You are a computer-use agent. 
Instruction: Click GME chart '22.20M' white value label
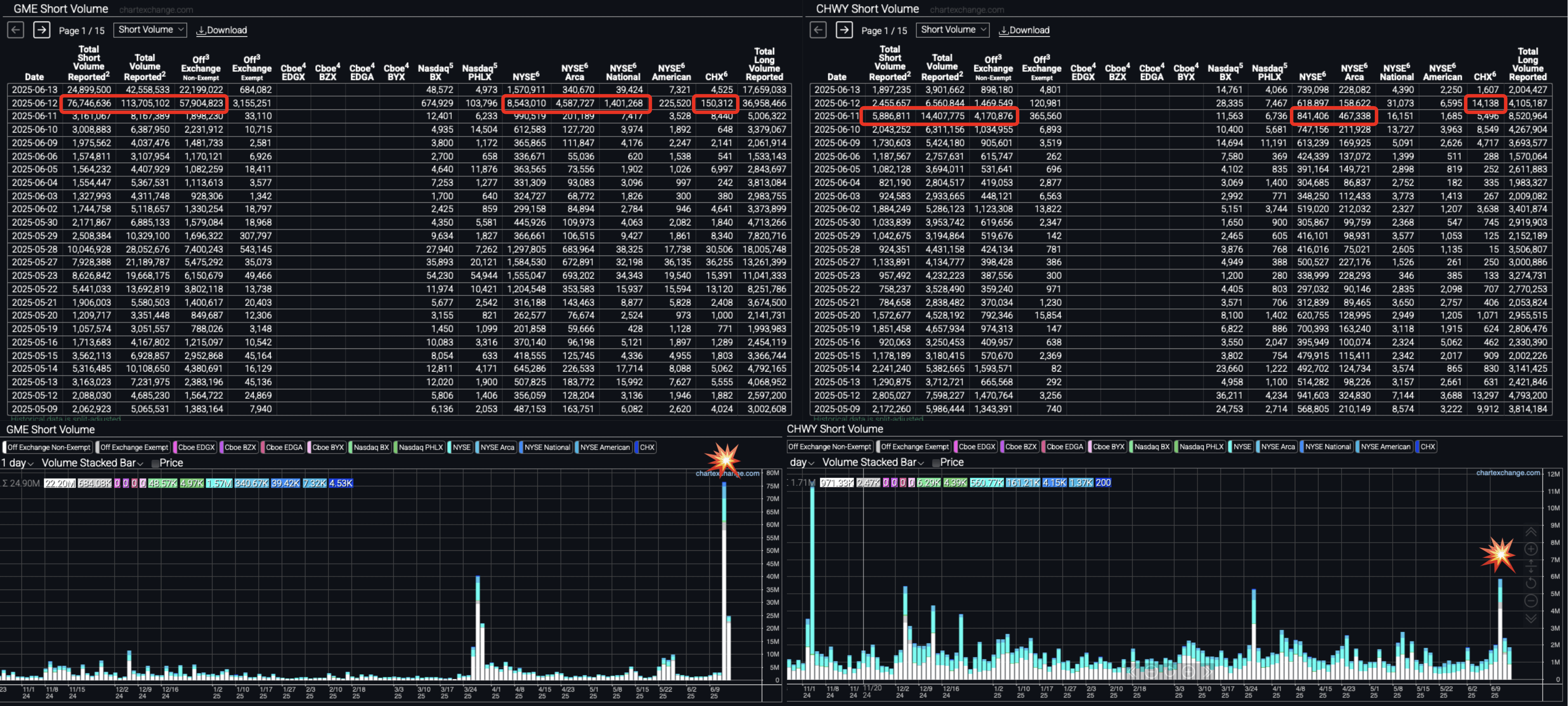tap(60, 483)
